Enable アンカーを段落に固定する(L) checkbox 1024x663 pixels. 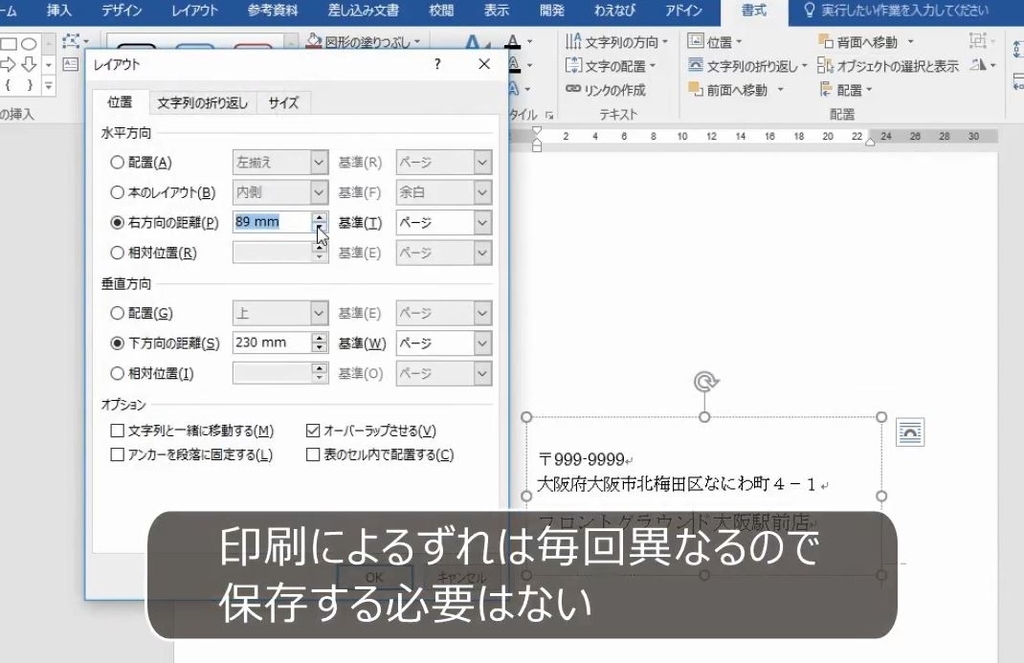pyautogui.click(x=118, y=455)
